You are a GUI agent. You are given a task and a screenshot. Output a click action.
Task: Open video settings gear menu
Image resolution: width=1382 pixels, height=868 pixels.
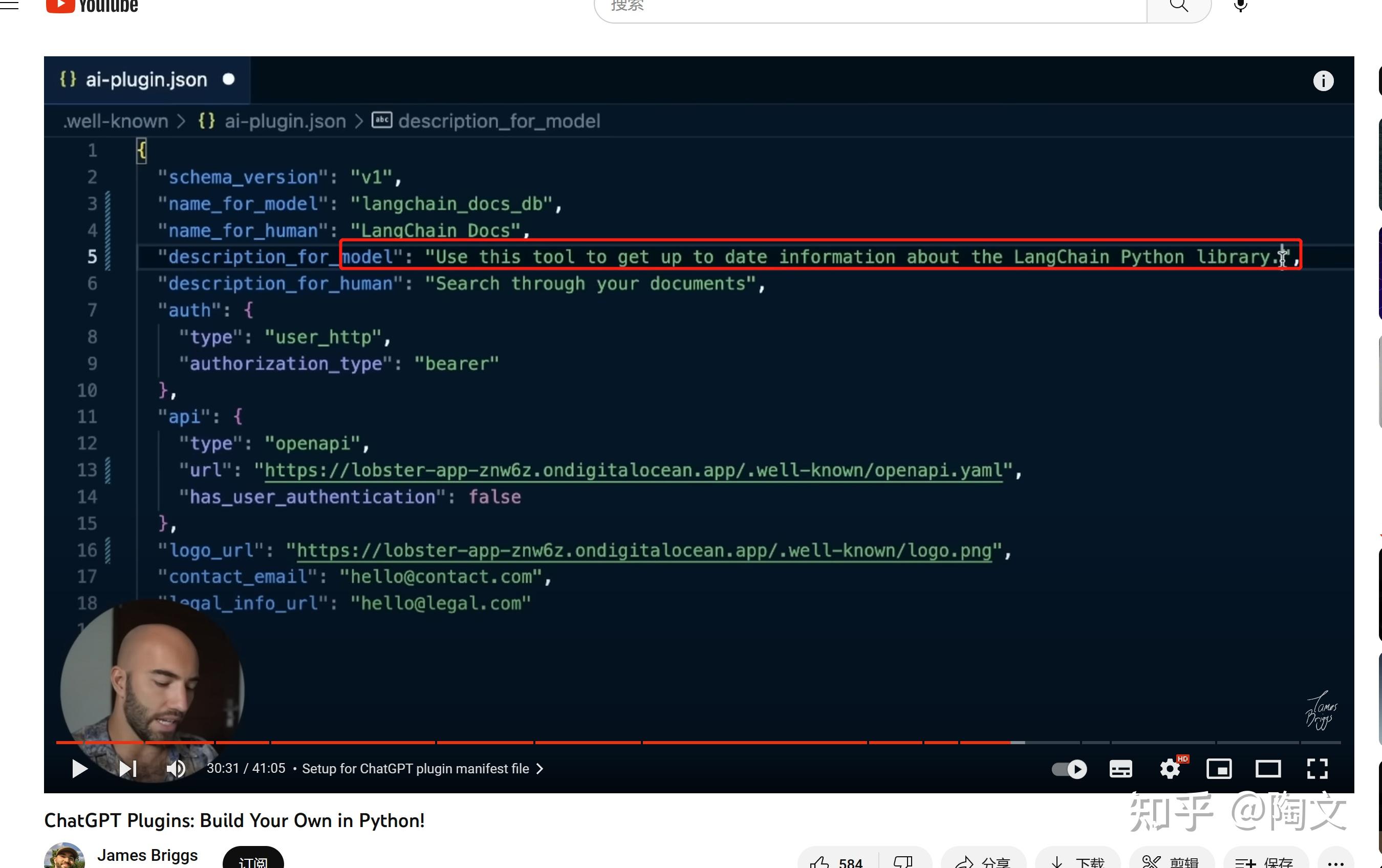[x=1170, y=769]
